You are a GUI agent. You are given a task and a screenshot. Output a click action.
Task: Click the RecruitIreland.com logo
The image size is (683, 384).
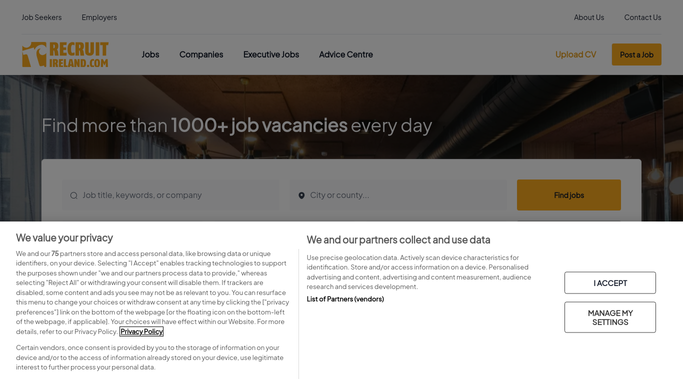coord(65,54)
